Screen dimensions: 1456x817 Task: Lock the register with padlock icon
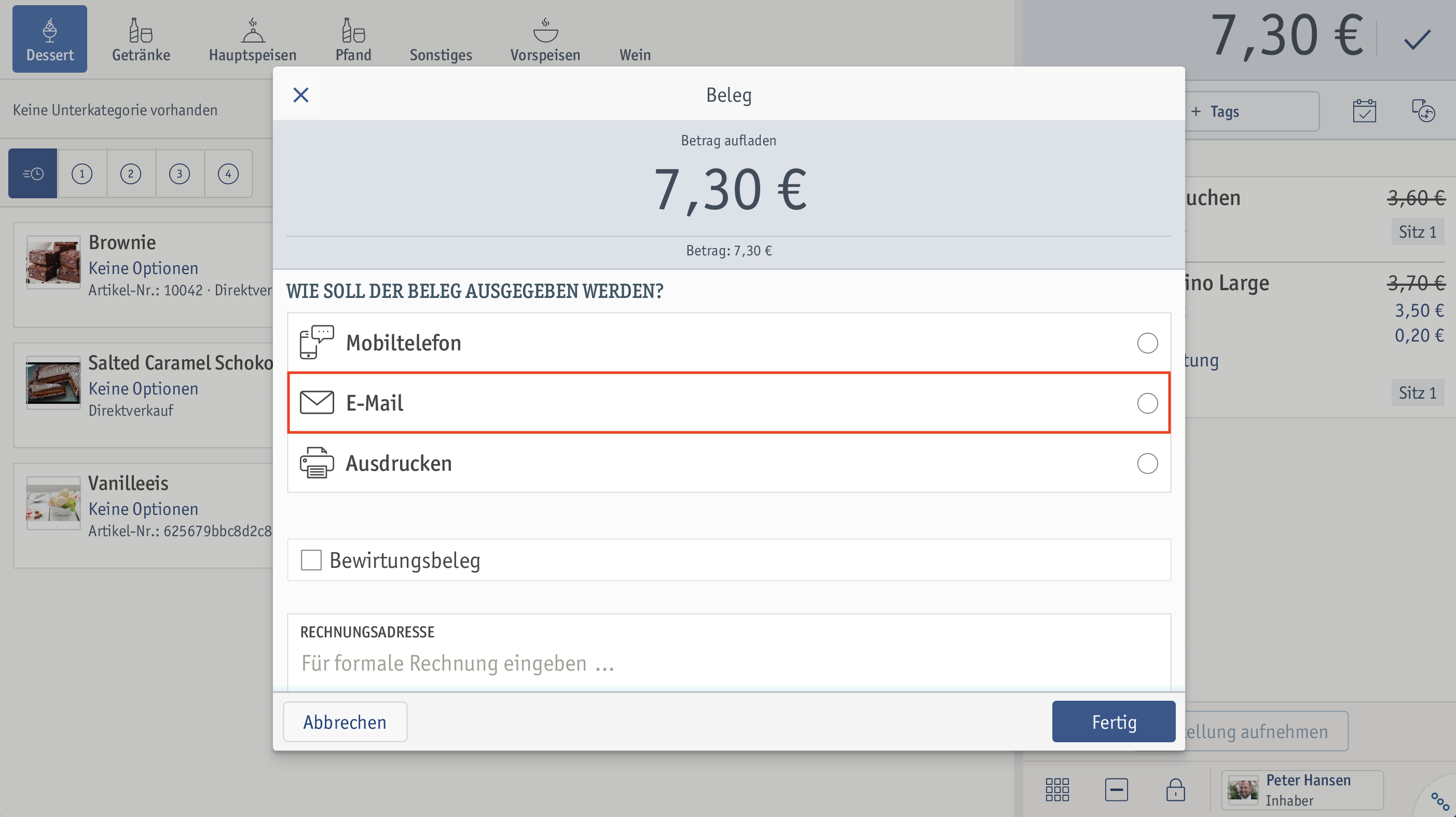[x=1175, y=789]
